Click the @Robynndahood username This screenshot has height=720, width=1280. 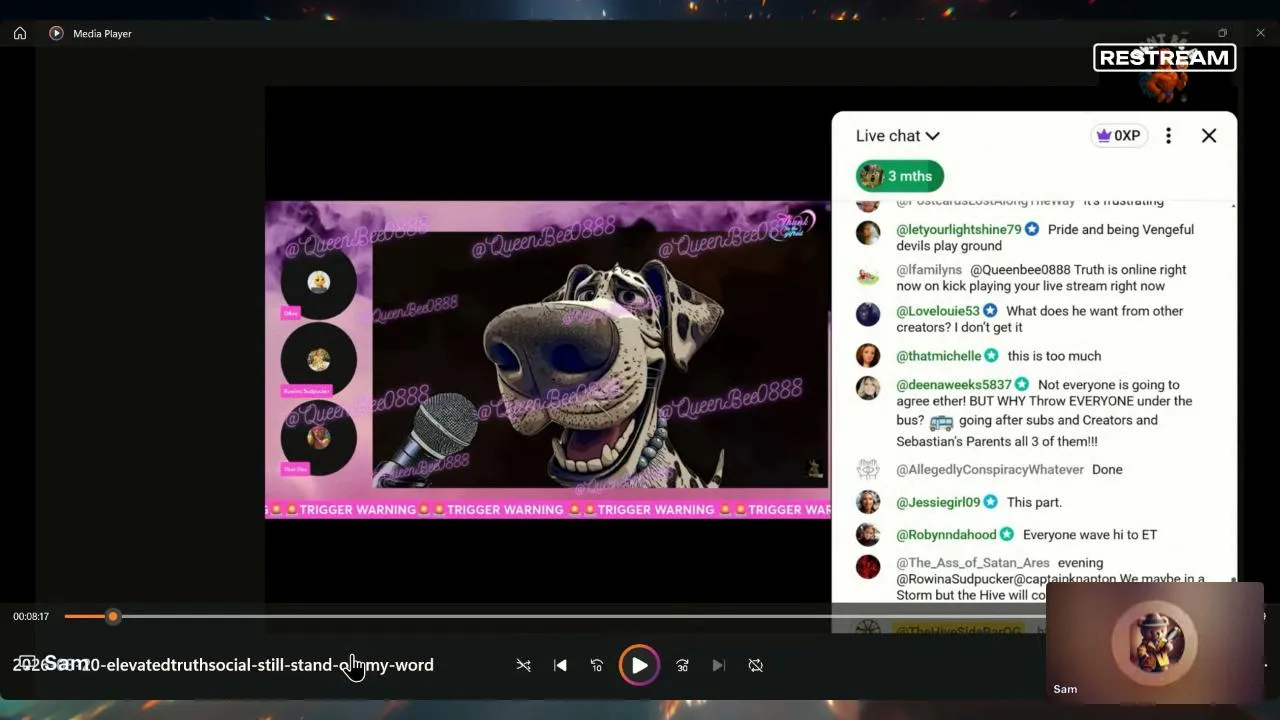point(947,535)
